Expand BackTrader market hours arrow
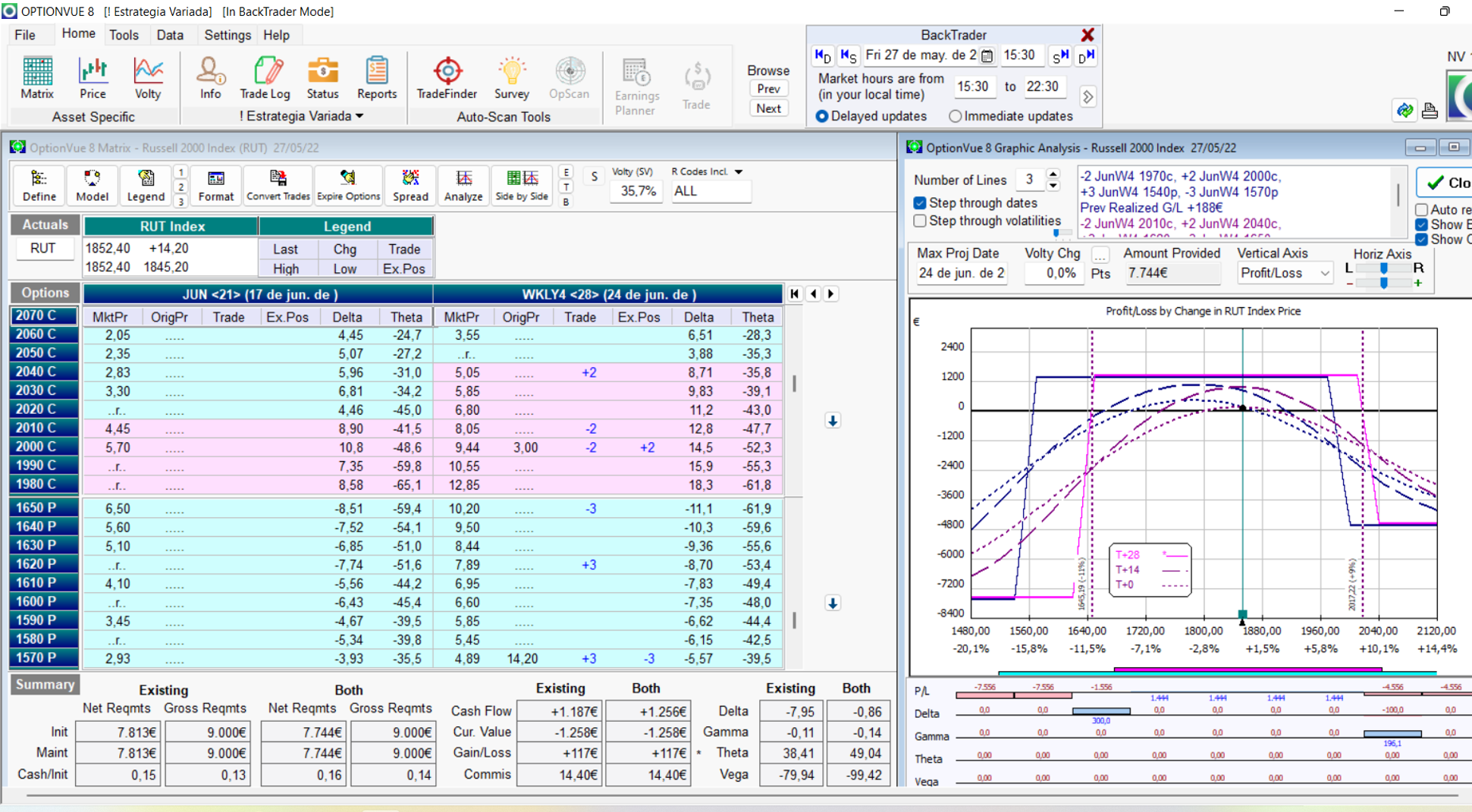 [x=1088, y=97]
